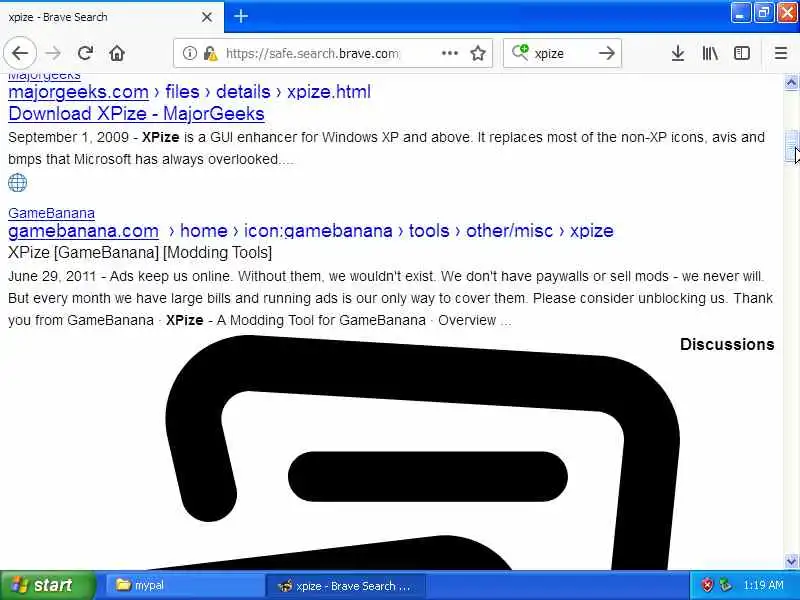Click the Discussions heading
The height and width of the screenshot is (600, 800).
coord(727,344)
